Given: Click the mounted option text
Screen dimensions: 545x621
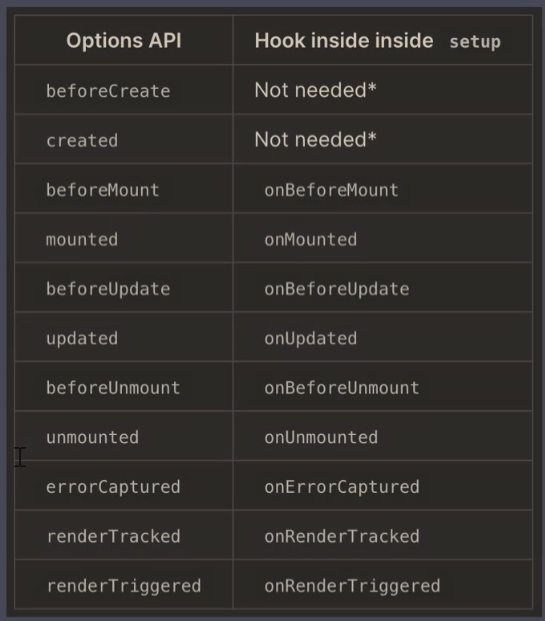Looking at the screenshot, I should (x=82, y=240).
